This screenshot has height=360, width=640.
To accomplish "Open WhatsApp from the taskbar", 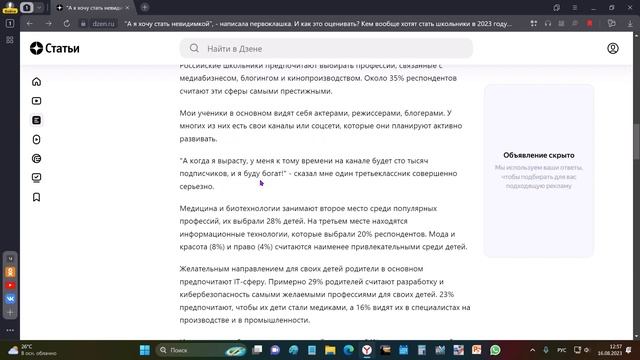I will pos(495,350).
